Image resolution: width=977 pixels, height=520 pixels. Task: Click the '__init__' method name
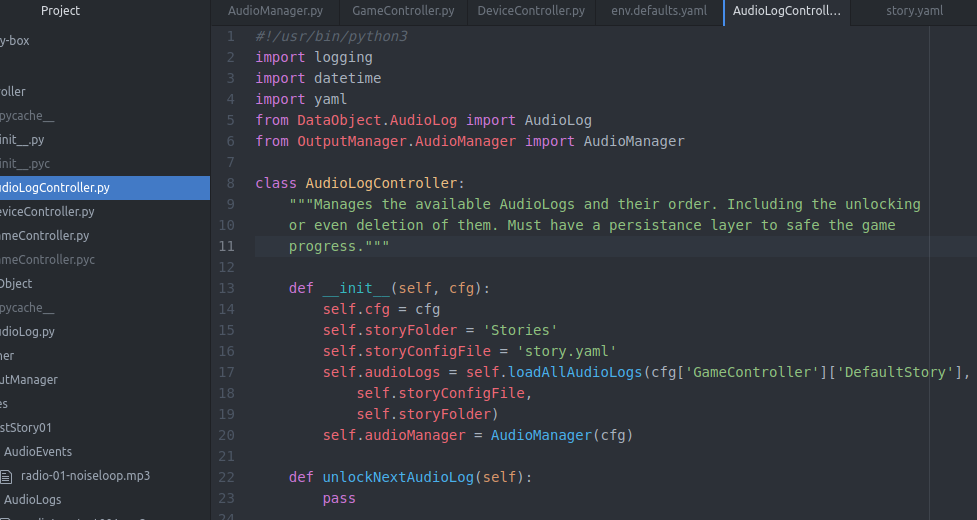coord(356,288)
